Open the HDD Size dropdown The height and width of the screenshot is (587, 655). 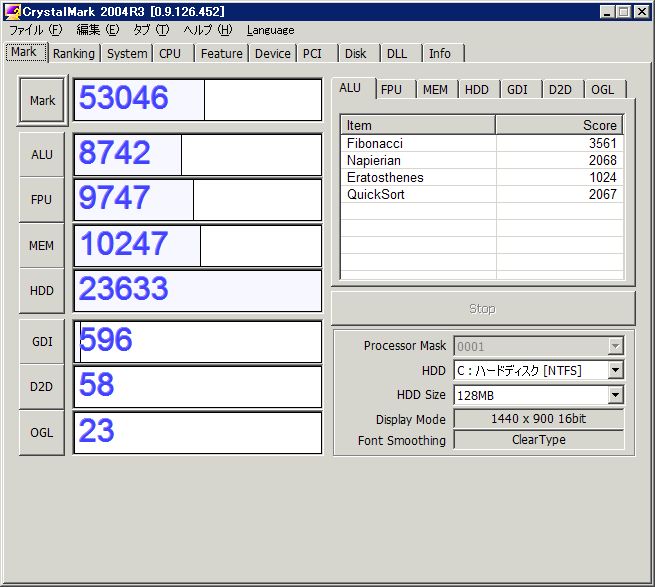click(615, 395)
